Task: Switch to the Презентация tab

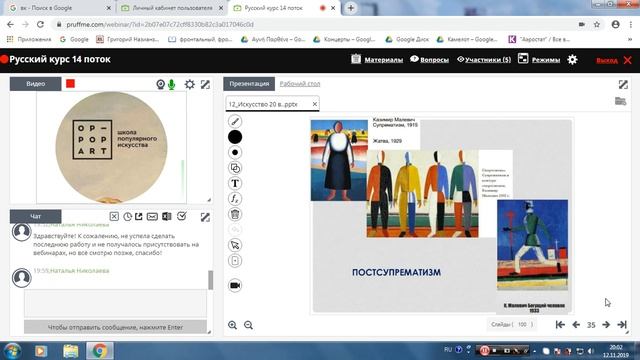Action: pos(249,84)
